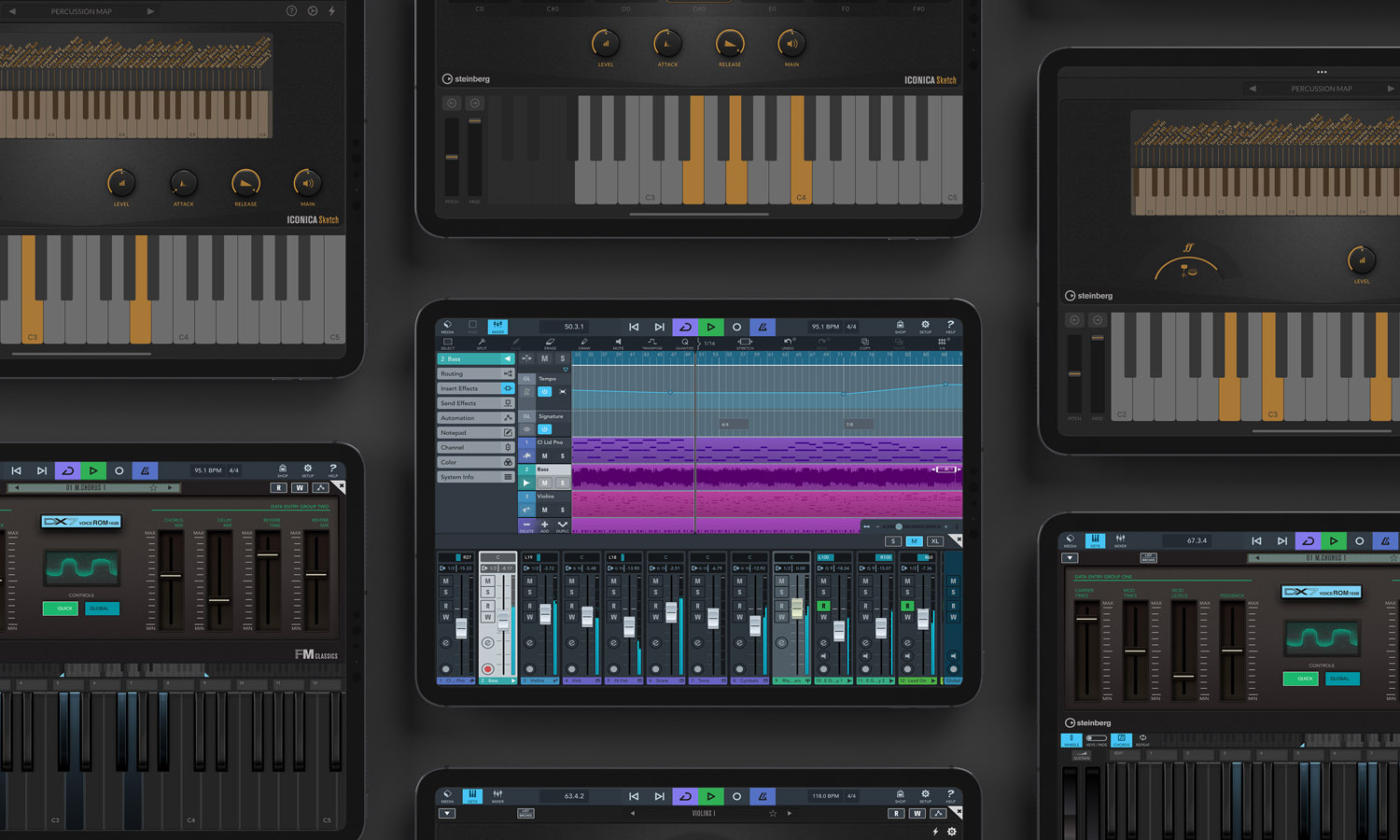The width and height of the screenshot is (1400, 840).
Task: Click Keys icon on bottom Violins iPad
Action: [x=472, y=796]
